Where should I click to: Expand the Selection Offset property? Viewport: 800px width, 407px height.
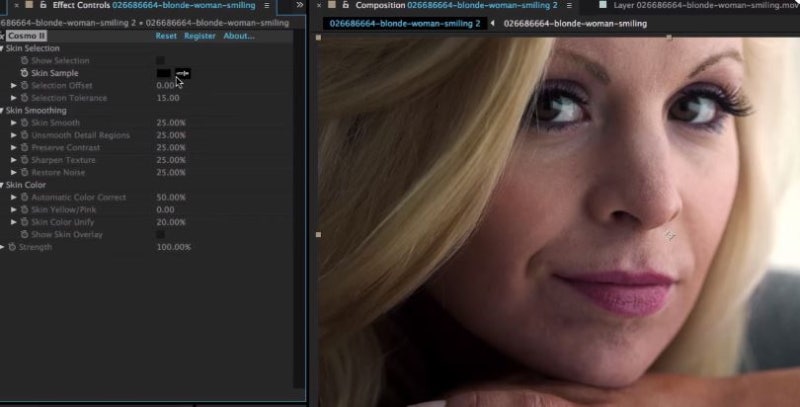pyautogui.click(x=14, y=86)
